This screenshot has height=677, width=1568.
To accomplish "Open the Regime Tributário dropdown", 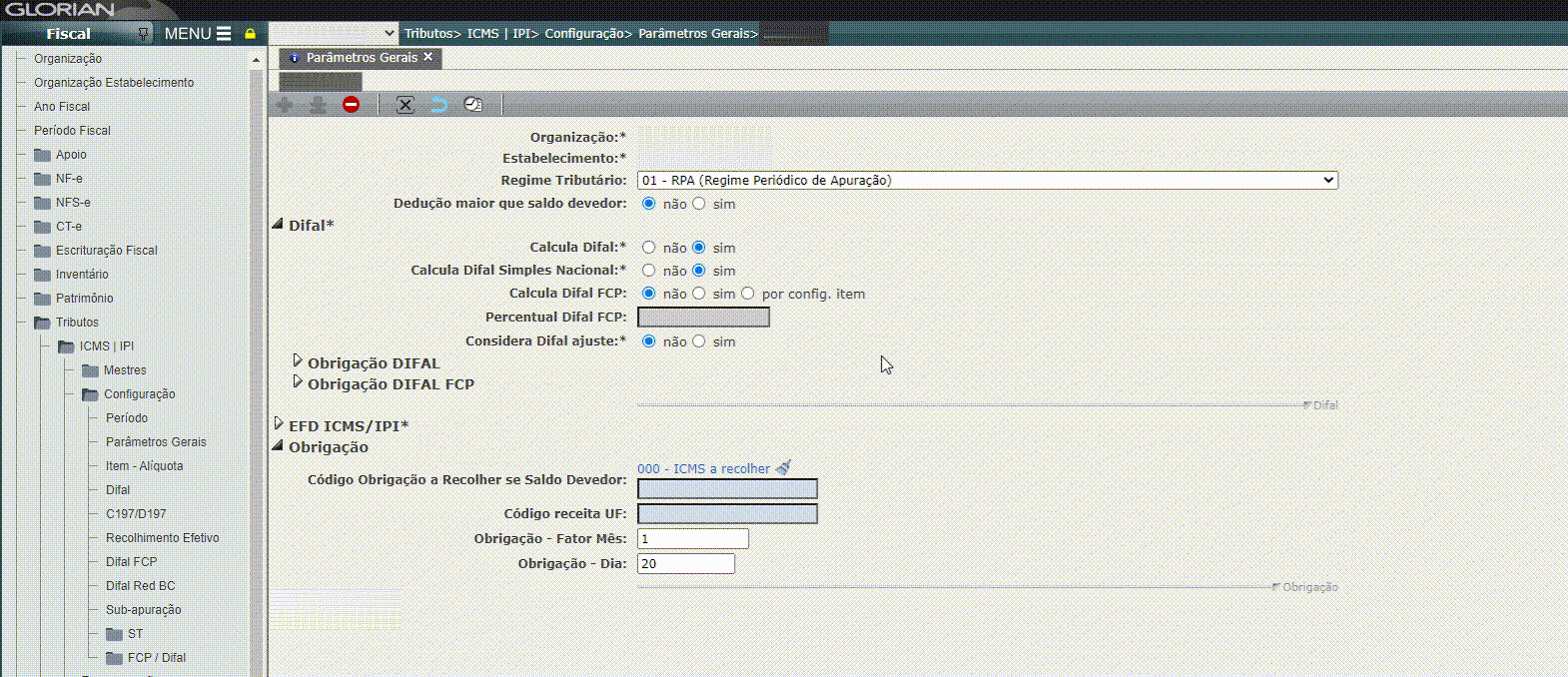I will click(987, 181).
